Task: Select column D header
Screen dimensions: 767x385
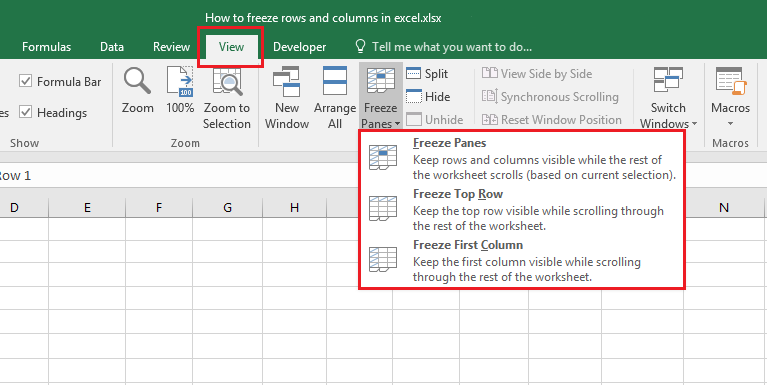Action: [x=24, y=207]
